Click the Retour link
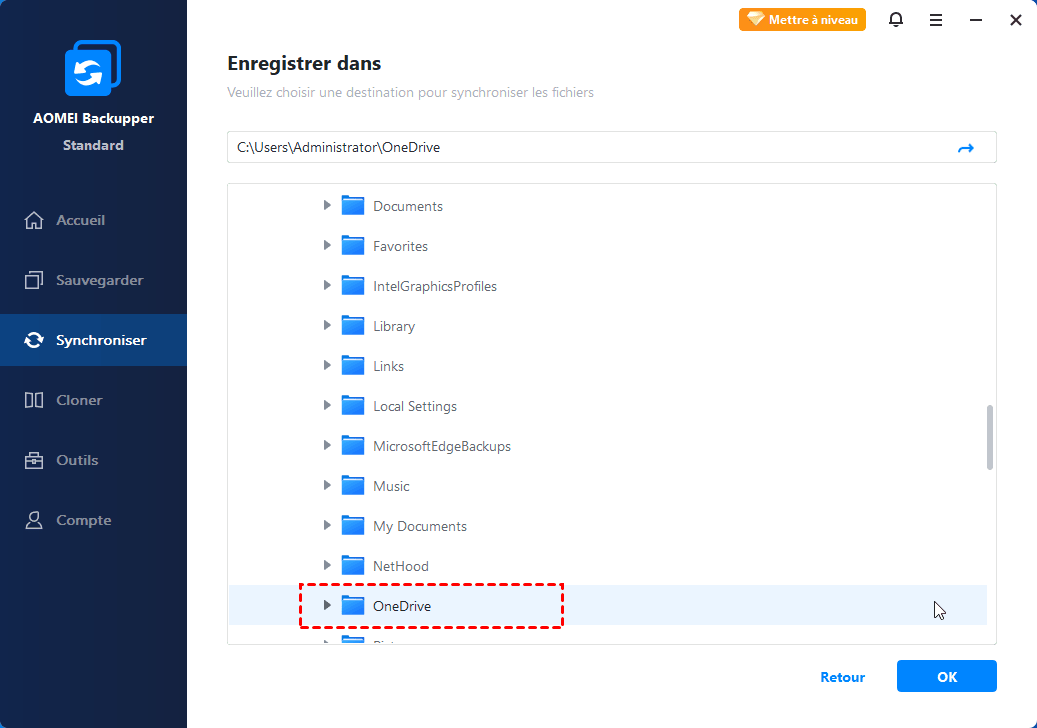The image size is (1037, 728). (x=842, y=677)
